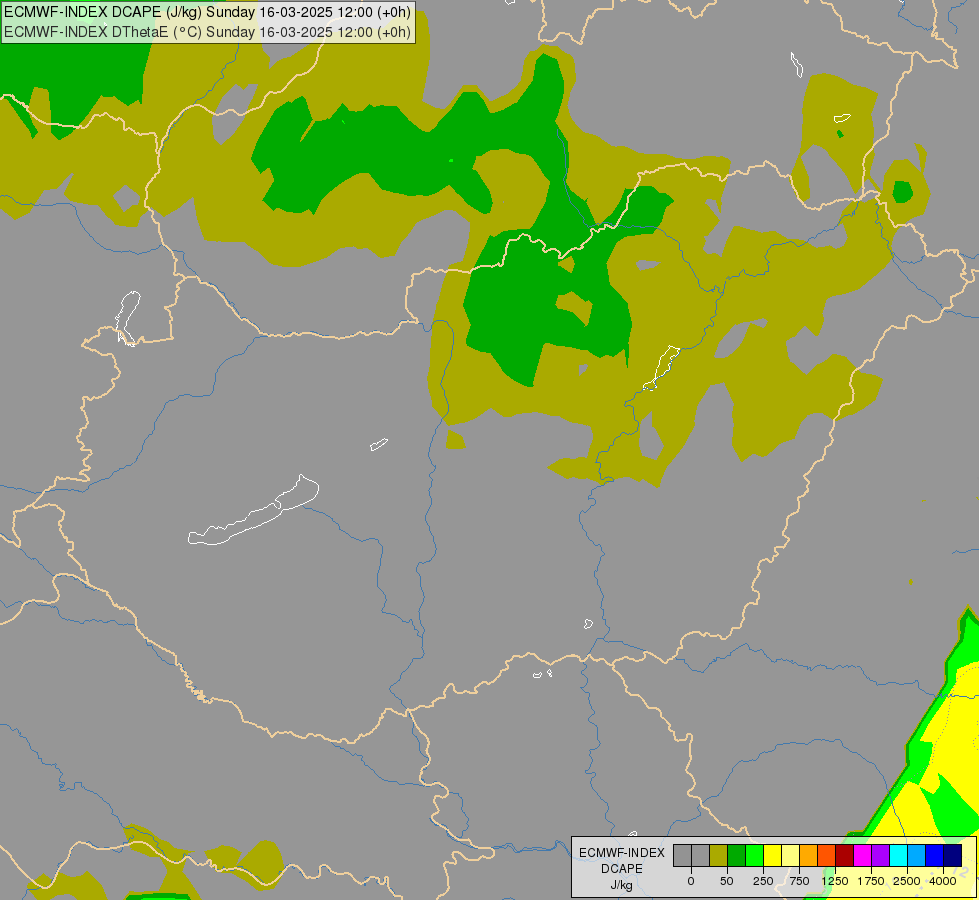This screenshot has width=979, height=900.
Task: Click the legend scale value '4000'
Action: tap(943, 881)
